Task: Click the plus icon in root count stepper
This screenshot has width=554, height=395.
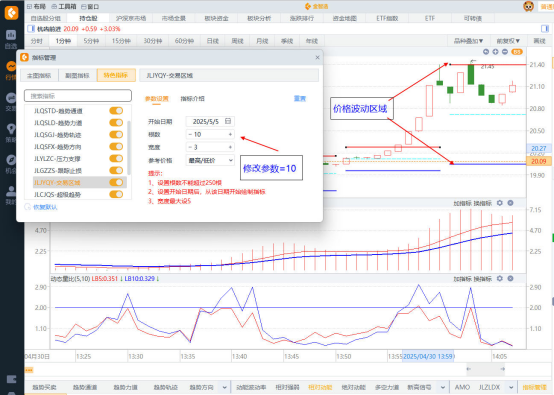Action: [230, 134]
